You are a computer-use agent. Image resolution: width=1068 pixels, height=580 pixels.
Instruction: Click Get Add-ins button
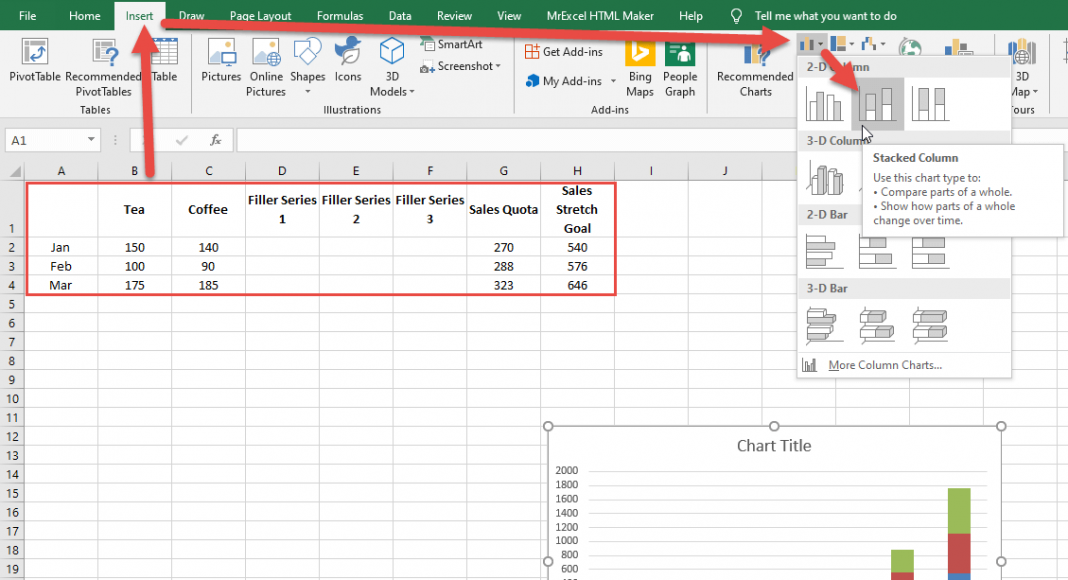(x=564, y=52)
